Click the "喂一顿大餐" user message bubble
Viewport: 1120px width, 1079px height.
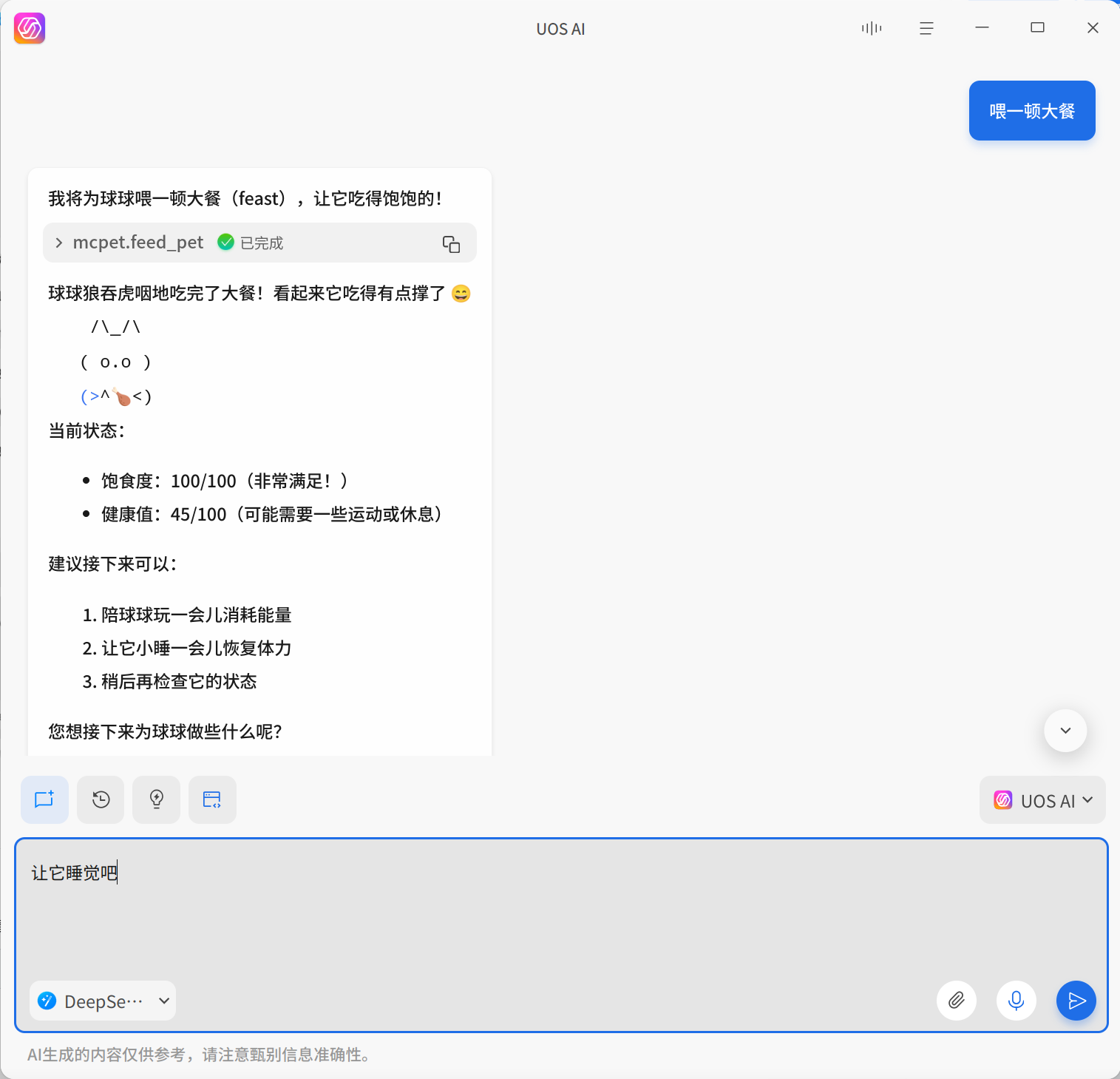pos(1032,111)
